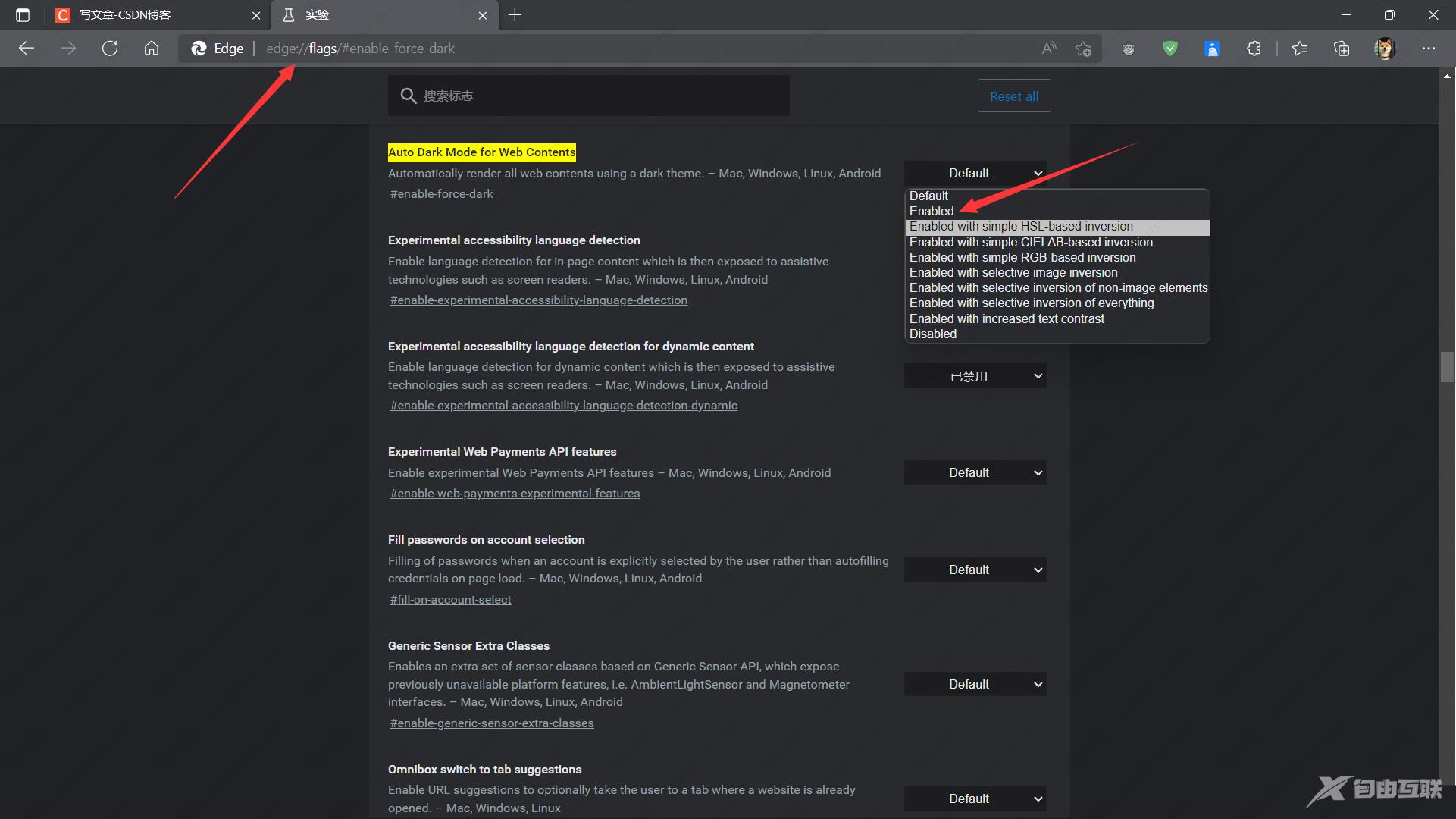Open a new tab
The width and height of the screenshot is (1456, 819).
515,15
